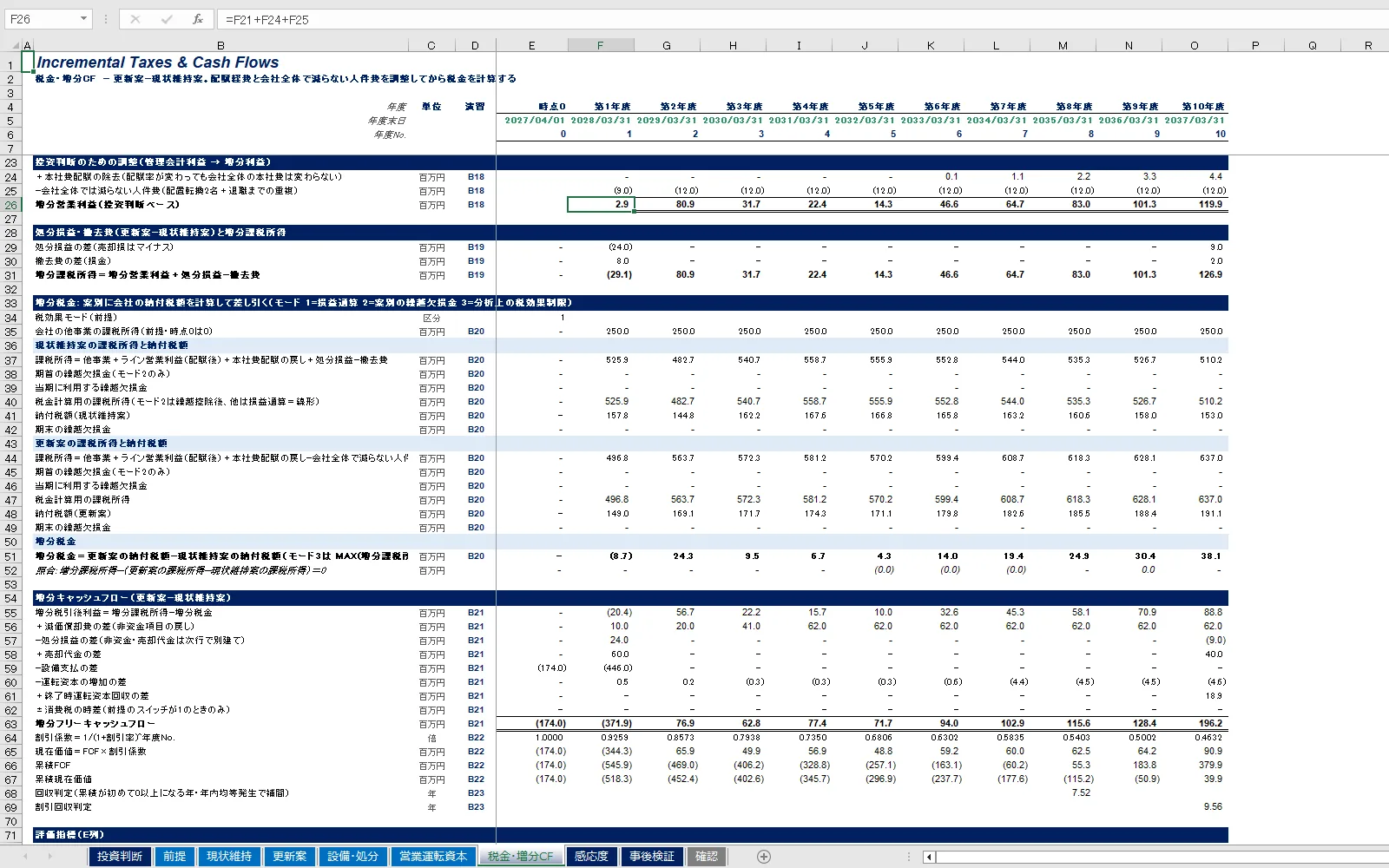This screenshot has width=1389, height=868.
Task: Click the 9.56 discounted payback cell
Action: 1195,806
